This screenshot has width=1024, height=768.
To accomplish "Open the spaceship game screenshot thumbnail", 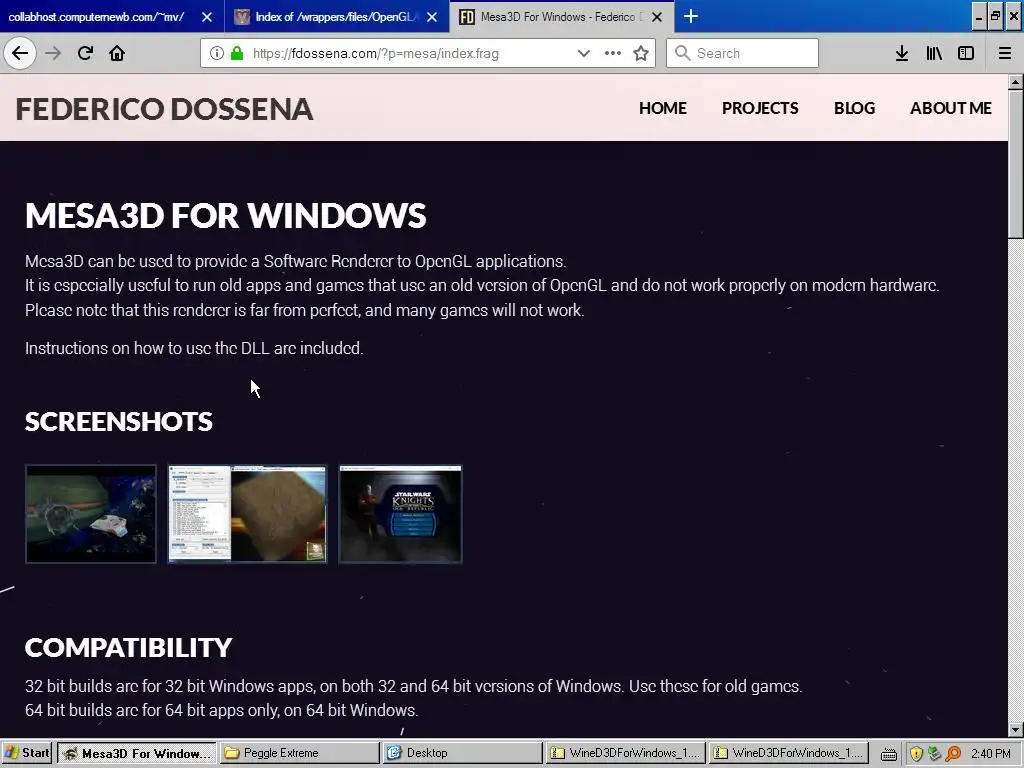I will coord(91,514).
